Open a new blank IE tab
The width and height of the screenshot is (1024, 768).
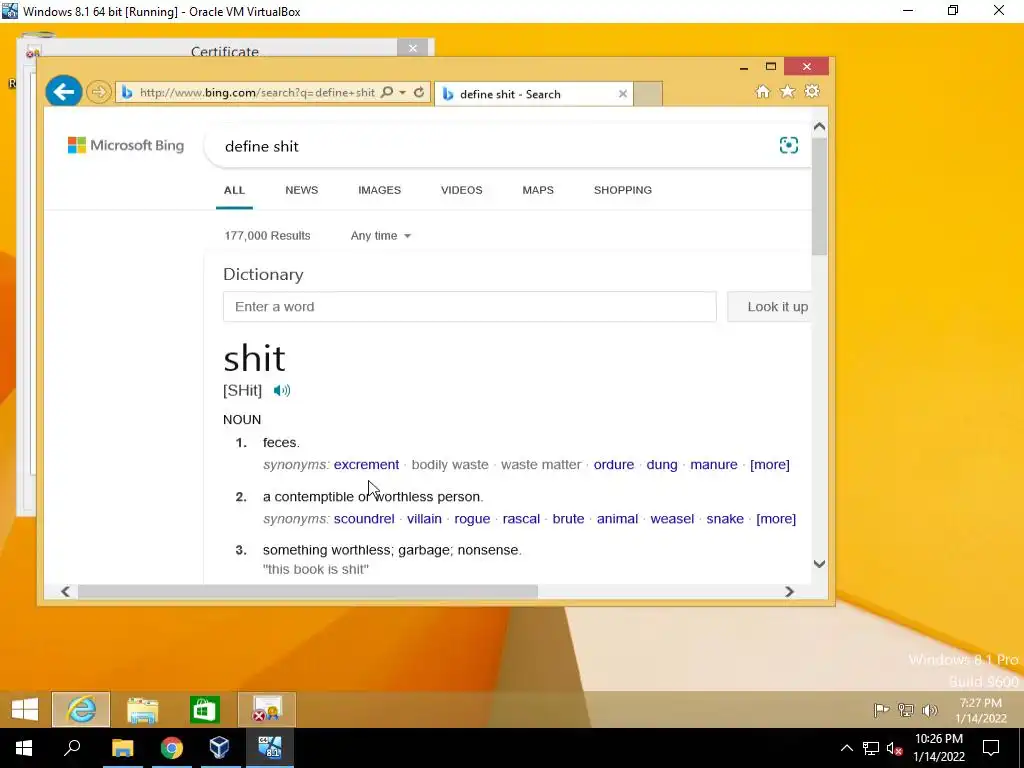point(648,94)
